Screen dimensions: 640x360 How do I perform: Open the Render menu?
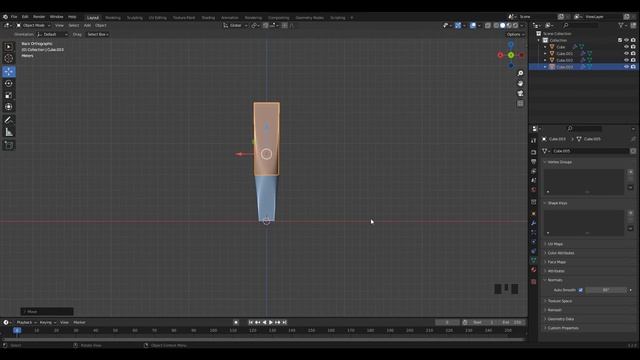pyautogui.click(x=39, y=17)
